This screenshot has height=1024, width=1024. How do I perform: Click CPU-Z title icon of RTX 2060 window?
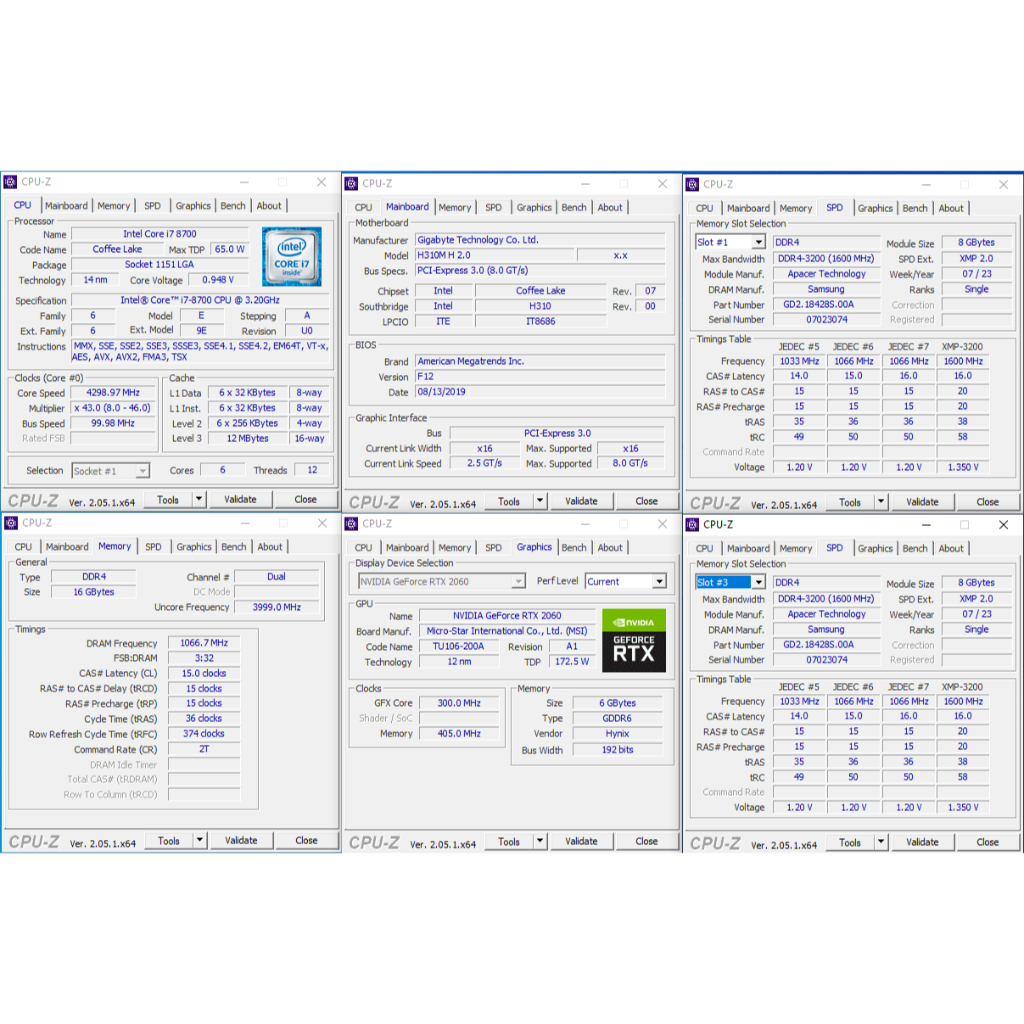coord(351,523)
